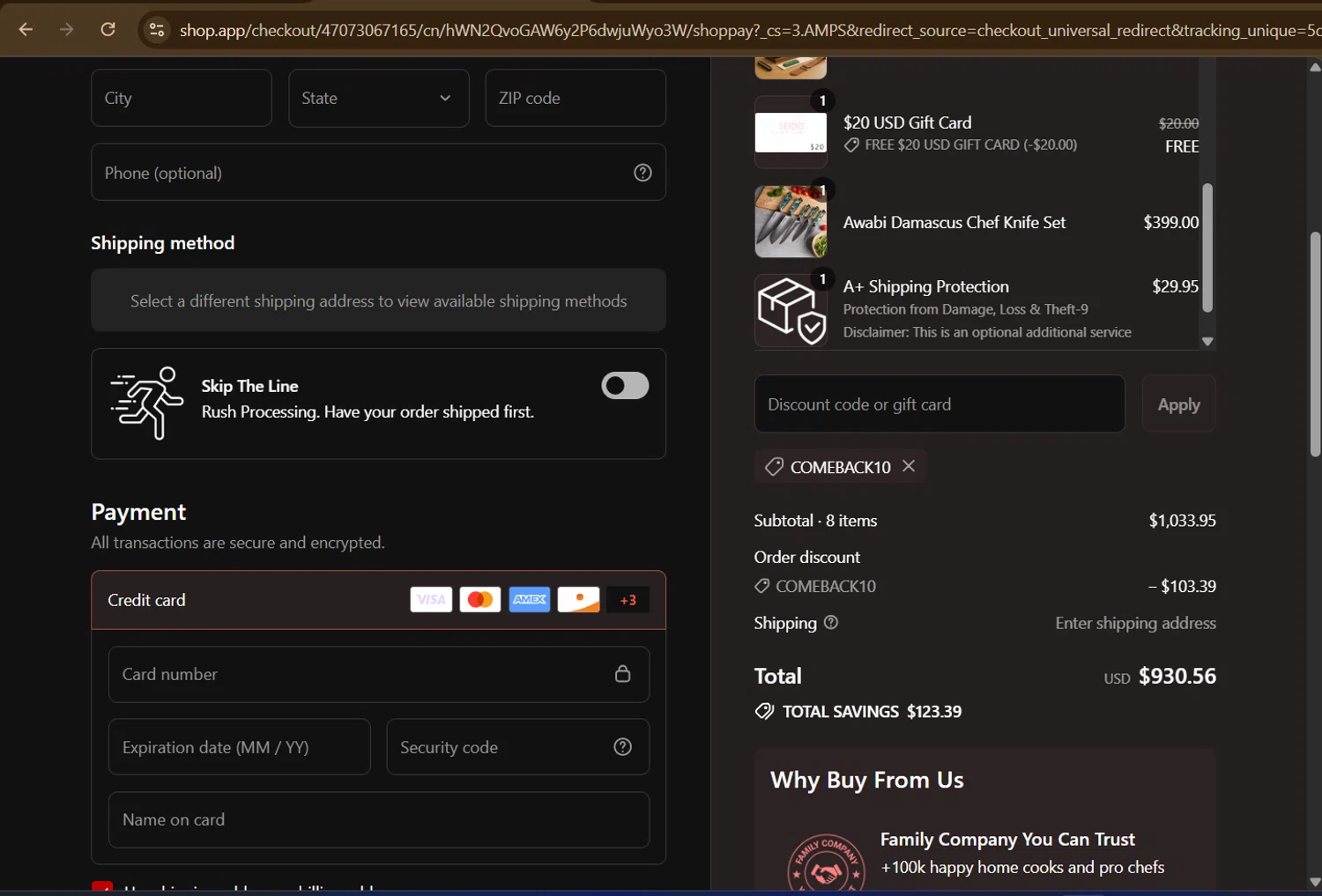Click the A+ Shipping Protection $29.95 price
The image size is (1322, 896).
click(x=1175, y=286)
